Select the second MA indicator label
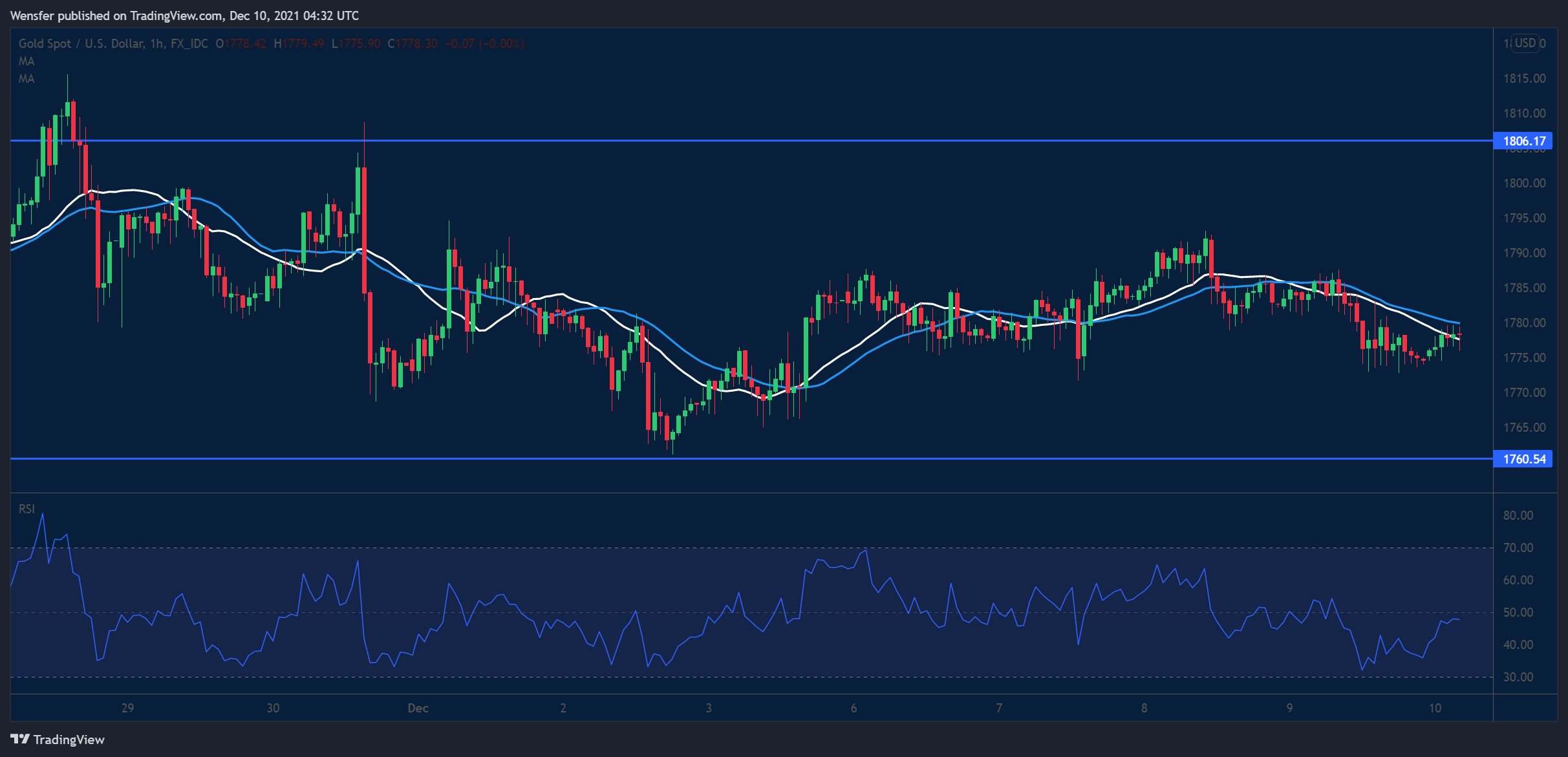Image resolution: width=1568 pixels, height=757 pixels. pyautogui.click(x=27, y=78)
